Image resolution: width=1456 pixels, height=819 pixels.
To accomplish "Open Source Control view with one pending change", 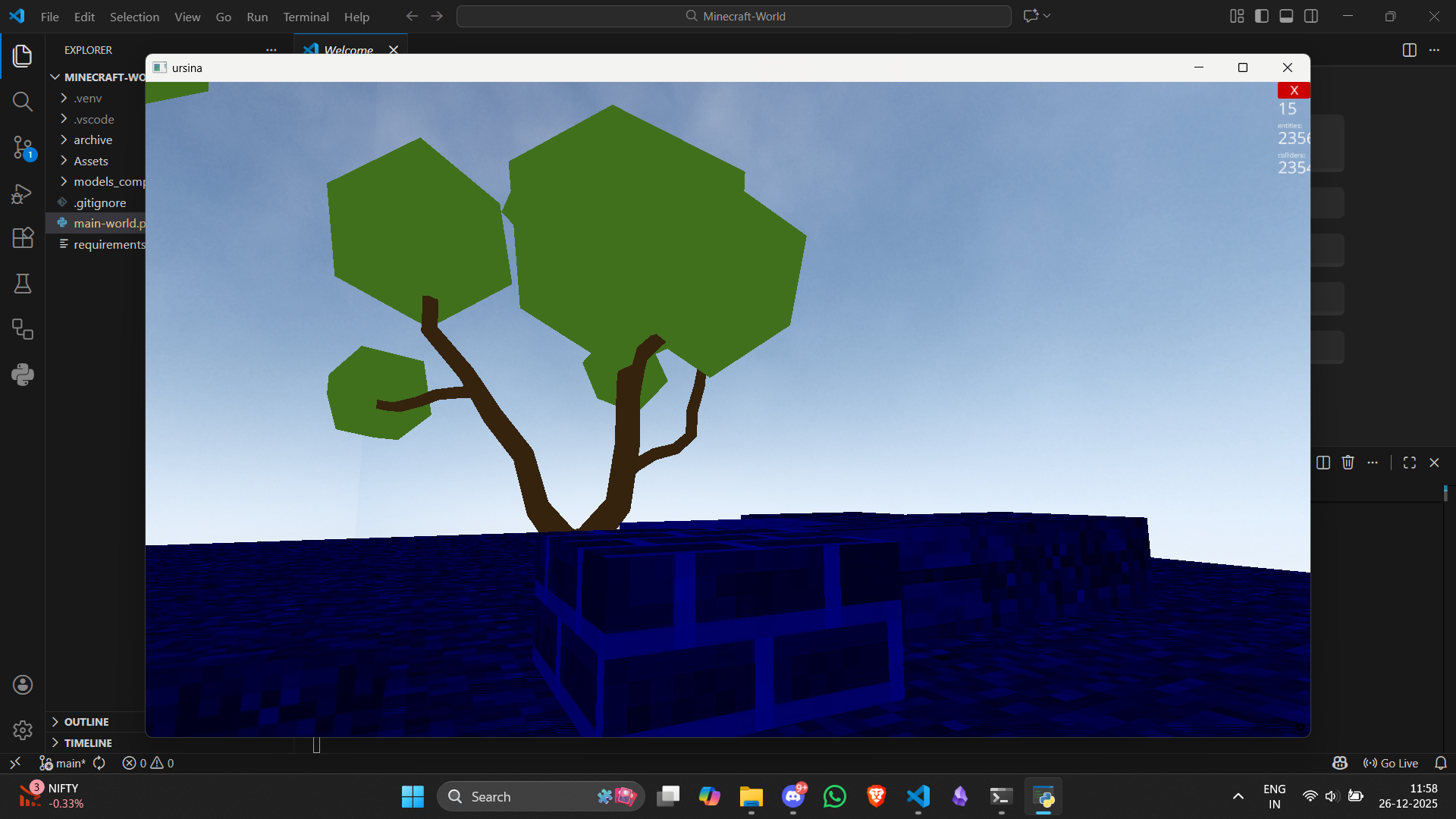I will [23, 147].
